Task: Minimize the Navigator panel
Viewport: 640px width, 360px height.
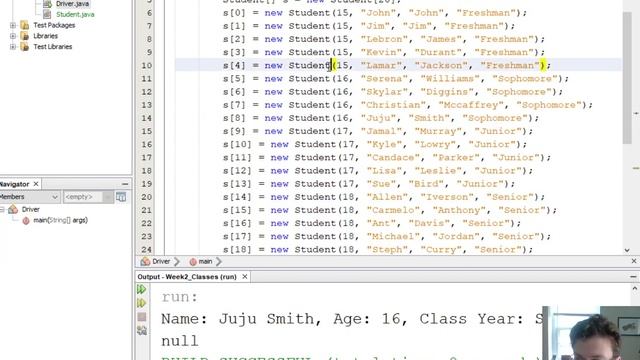Action: click(x=125, y=184)
